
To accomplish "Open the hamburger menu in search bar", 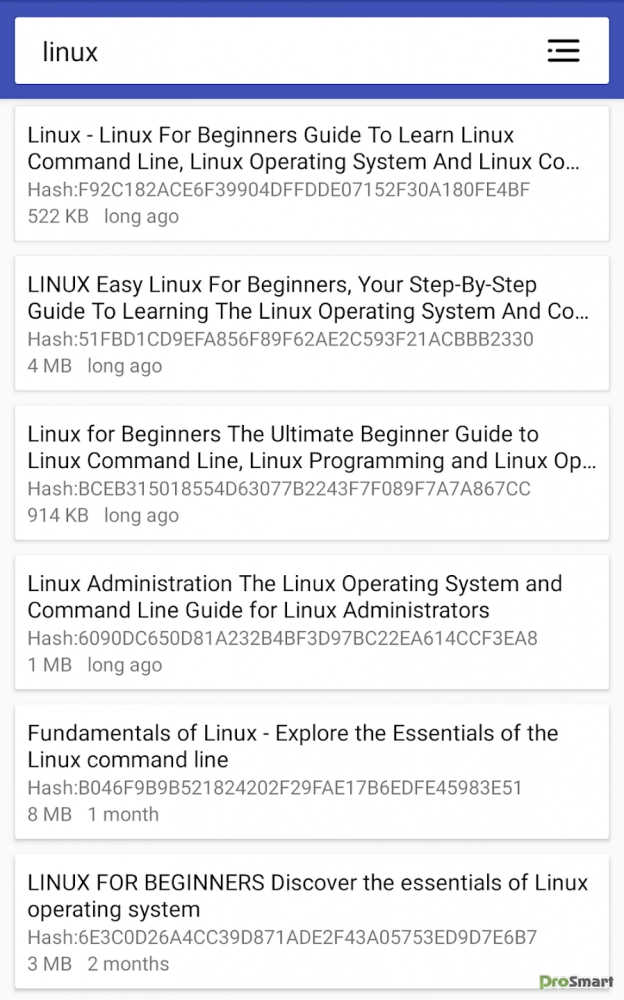I will coord(563,51).
